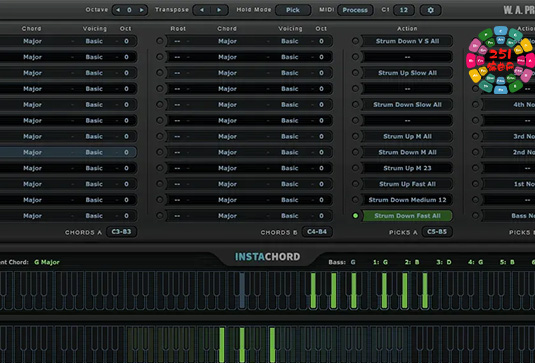Toggle indicator beside Strum Down V S All
The image size is (535, 363).
click(x=355, y=41)
